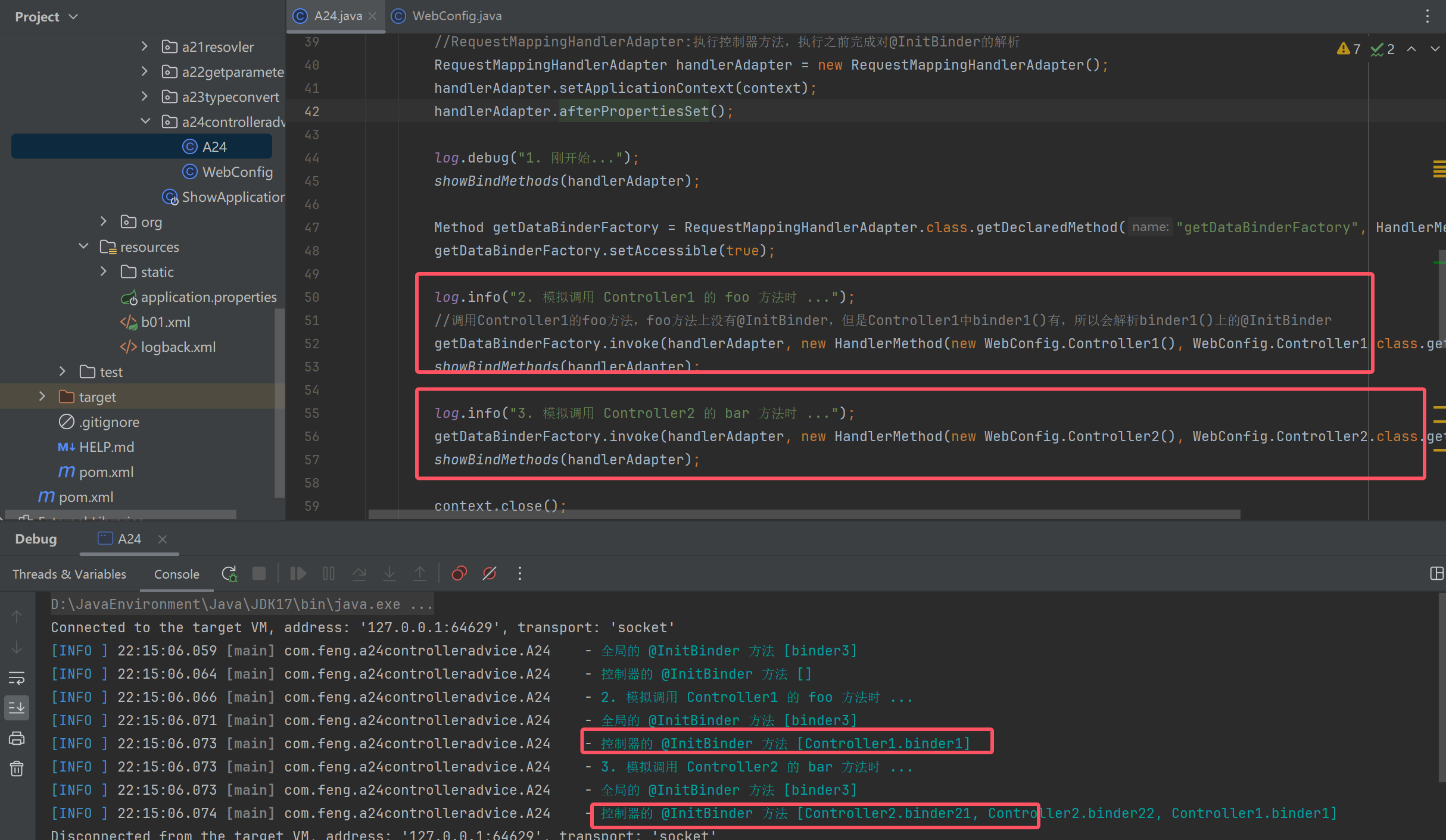Go to previous highlighted problem arrow
Viewport: 1446px width, 840px height.
point(1411,49)
